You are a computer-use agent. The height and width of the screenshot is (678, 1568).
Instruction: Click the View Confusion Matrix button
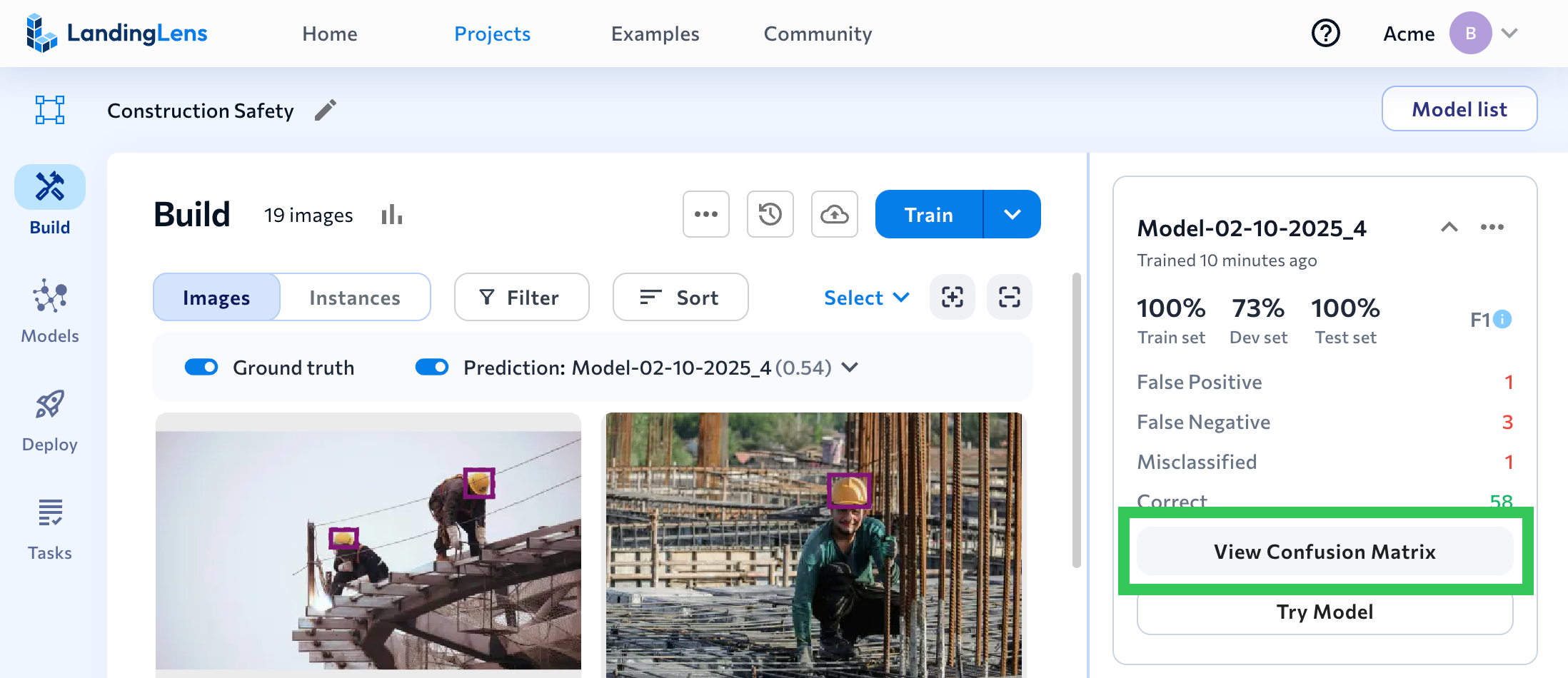[x=1325, y=551]
